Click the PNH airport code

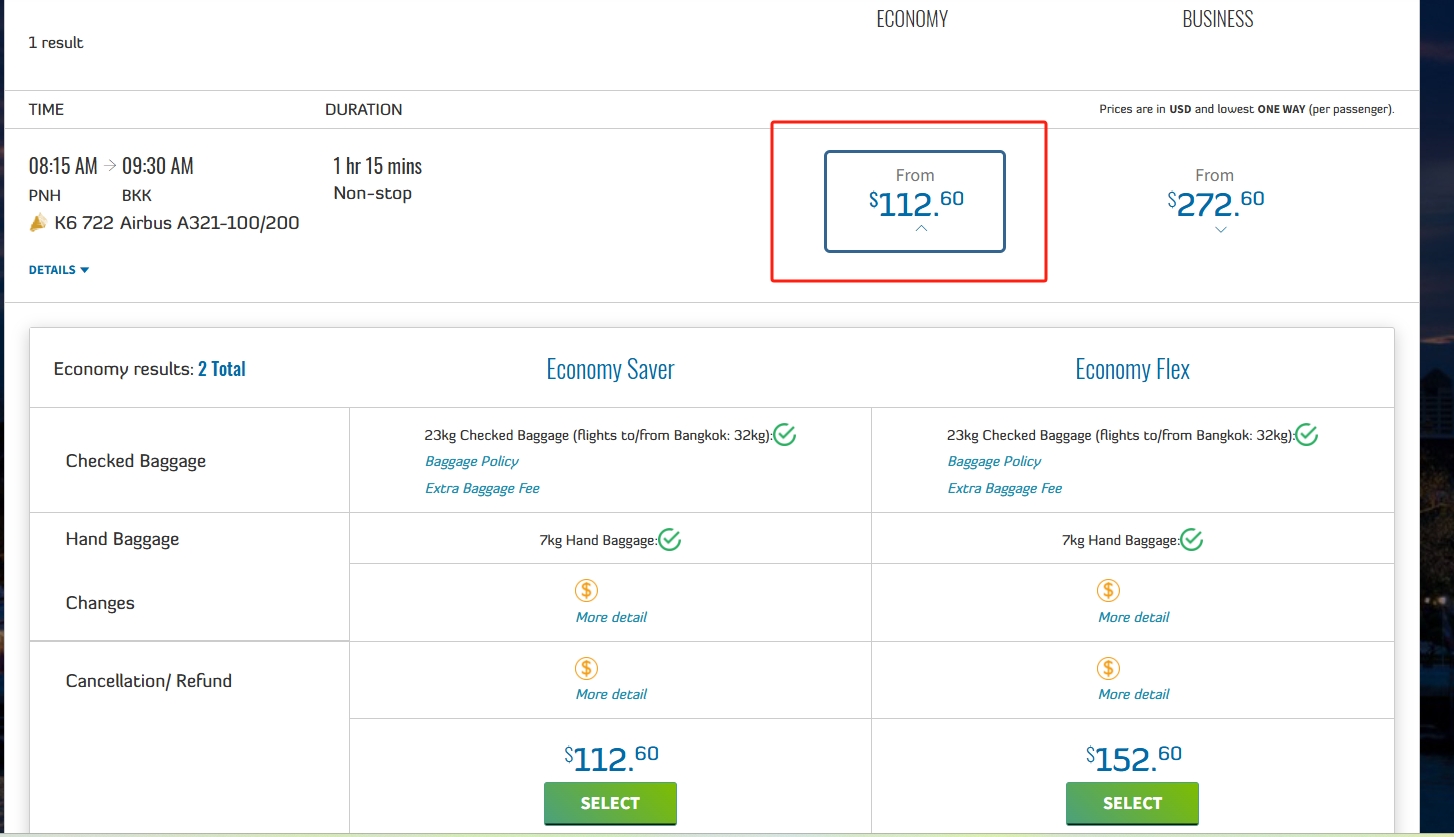point(45,195)
